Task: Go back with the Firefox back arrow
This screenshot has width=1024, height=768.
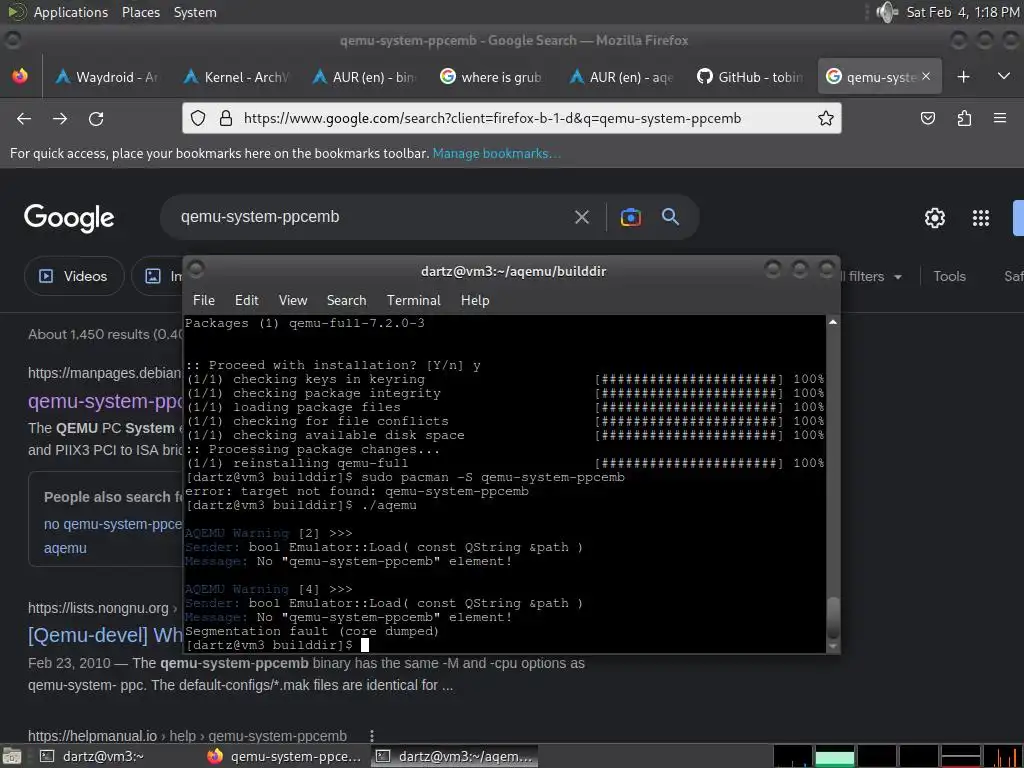Action: coord(24,118)
